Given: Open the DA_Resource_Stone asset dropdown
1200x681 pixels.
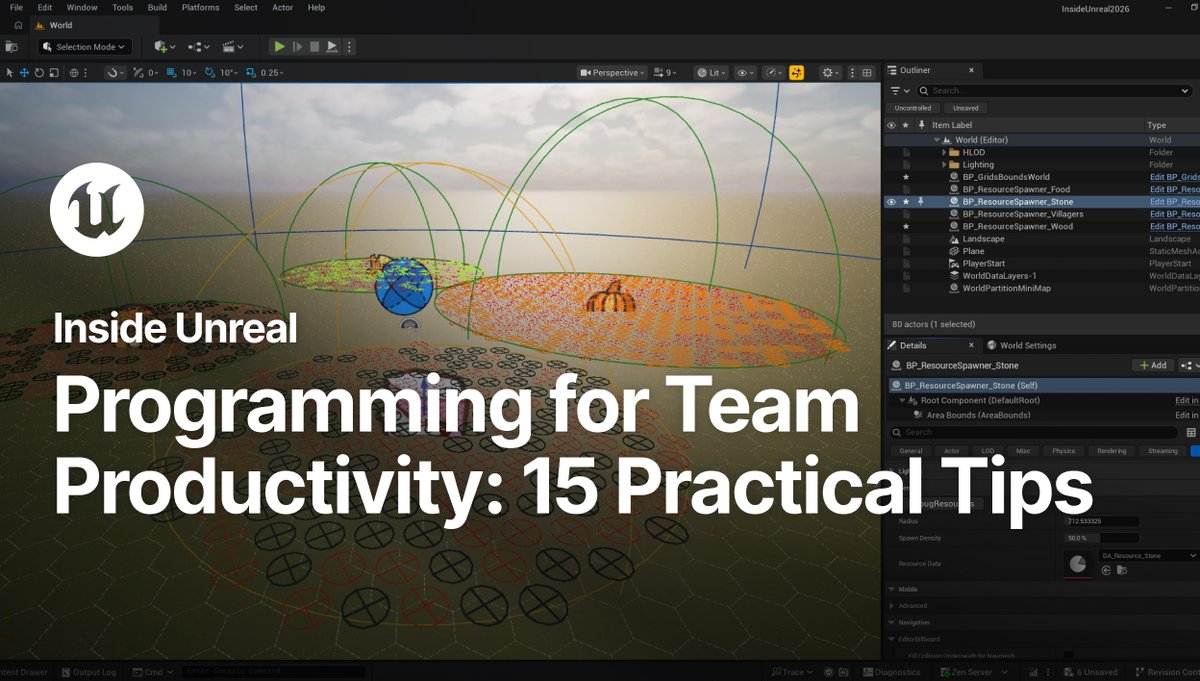Looking at the screenshot, I should click(x=1148, y=555).
